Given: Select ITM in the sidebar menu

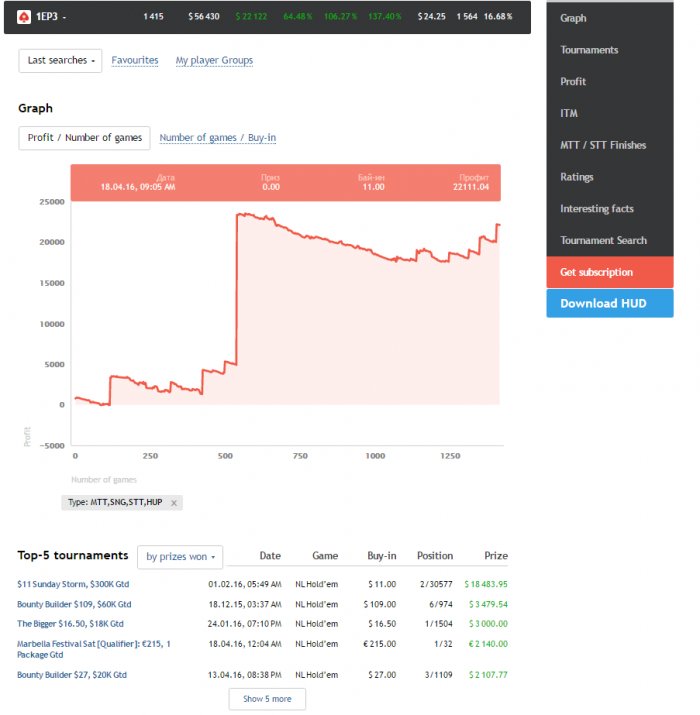Looking at the screenshot, I should [569, 113].
